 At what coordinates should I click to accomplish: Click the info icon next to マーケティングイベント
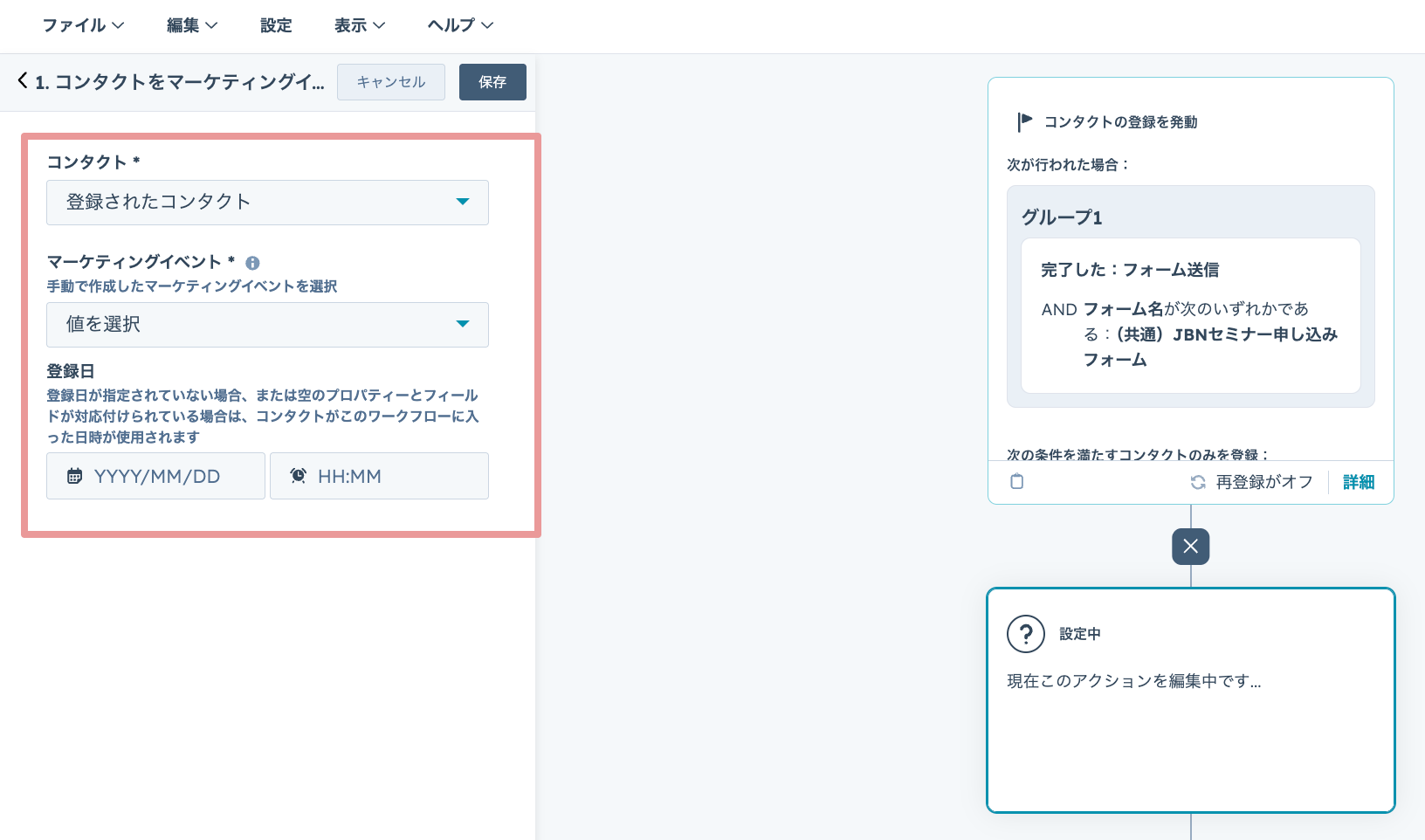click(x=252, y=263)
